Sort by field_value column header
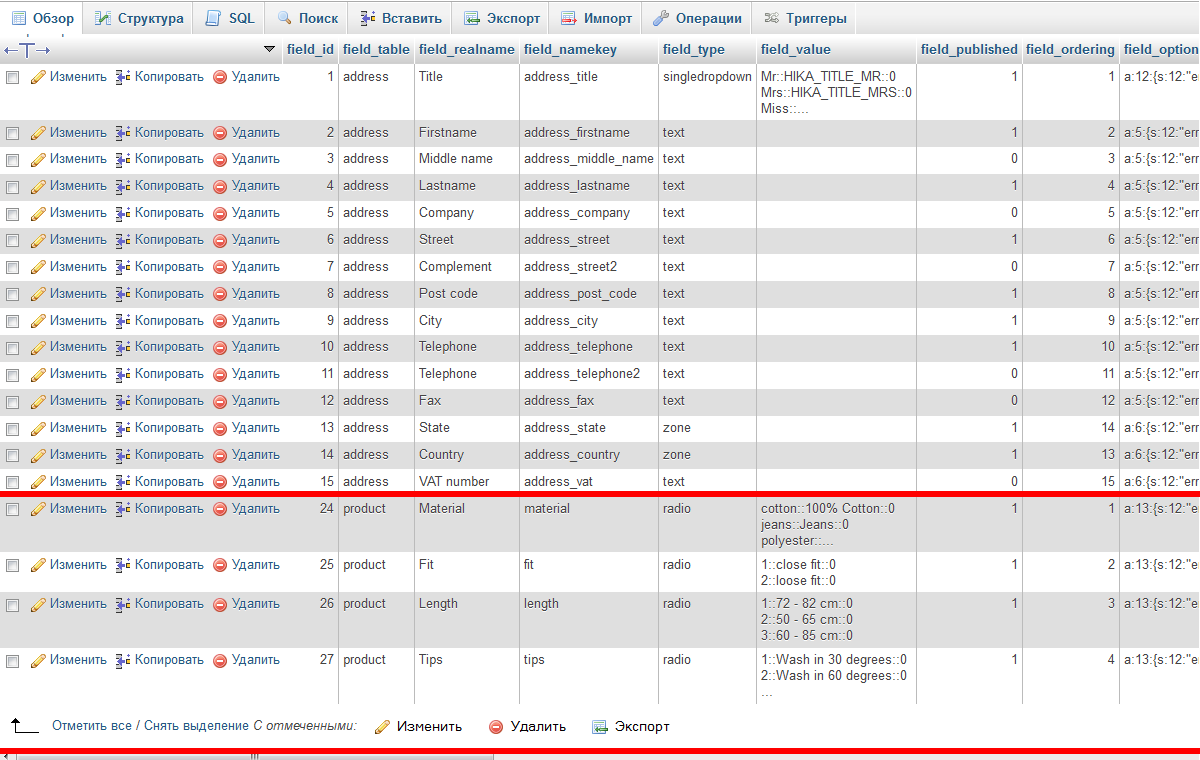 click(796, 49)
